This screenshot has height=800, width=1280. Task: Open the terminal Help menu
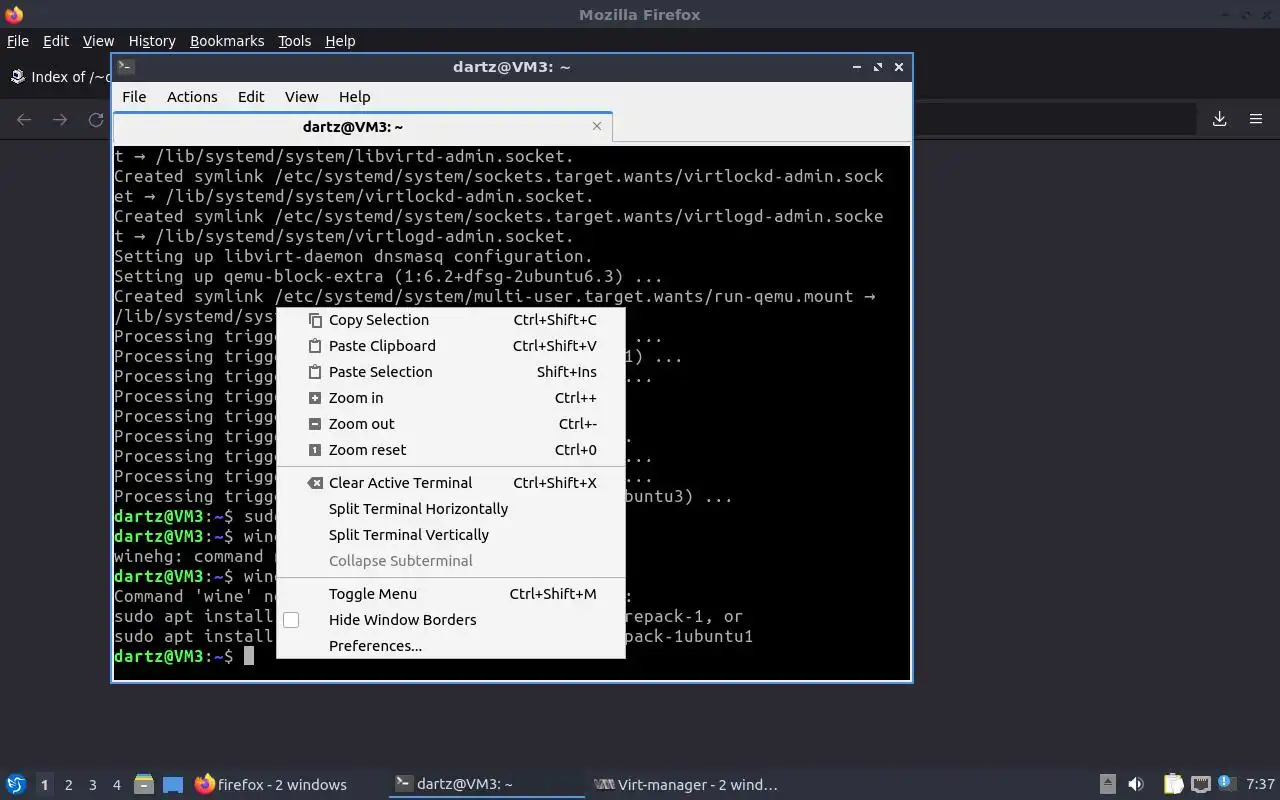pos(355,97)
